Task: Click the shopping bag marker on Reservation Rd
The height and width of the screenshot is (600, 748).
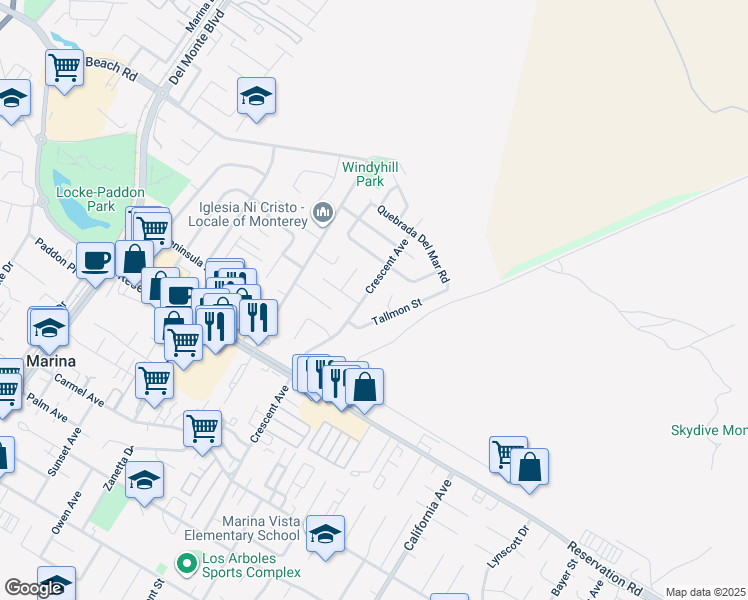Action: [x=364, y=388]
